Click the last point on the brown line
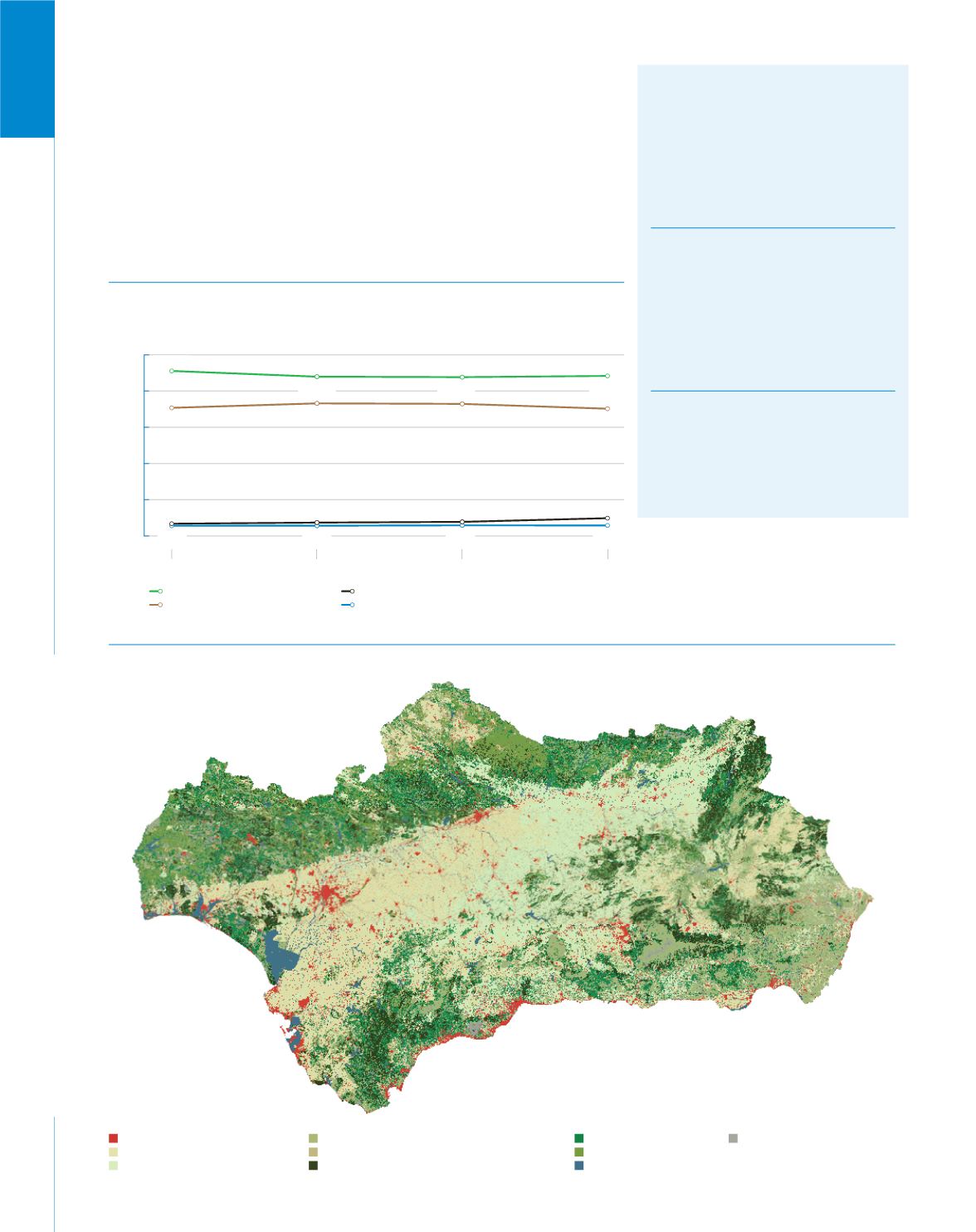976x1232 pixels. coord(608,409)
